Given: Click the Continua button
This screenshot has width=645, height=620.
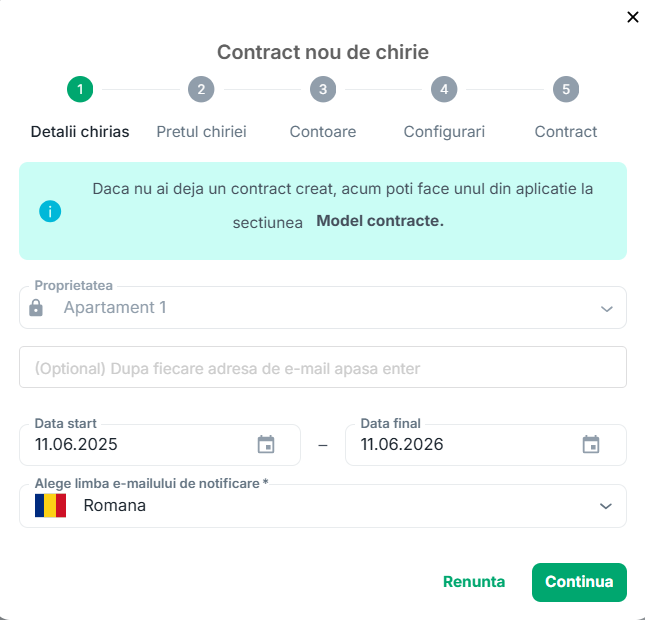Looking at the screenshot, I should click(x=579, y=582).
